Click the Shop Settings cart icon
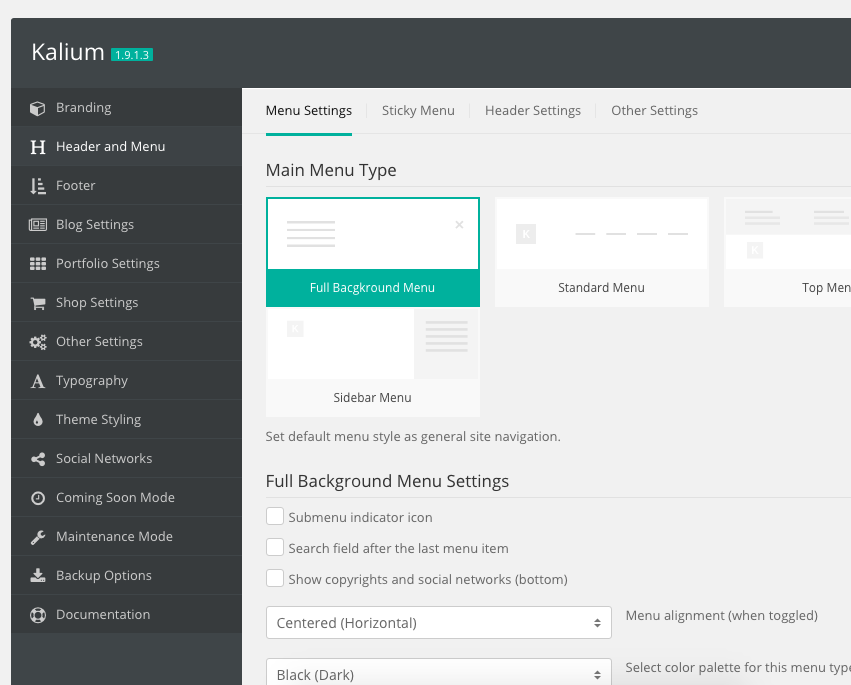The height and width of the screenshot is (685, 851). pyautogui.click(x=38, y=303)
